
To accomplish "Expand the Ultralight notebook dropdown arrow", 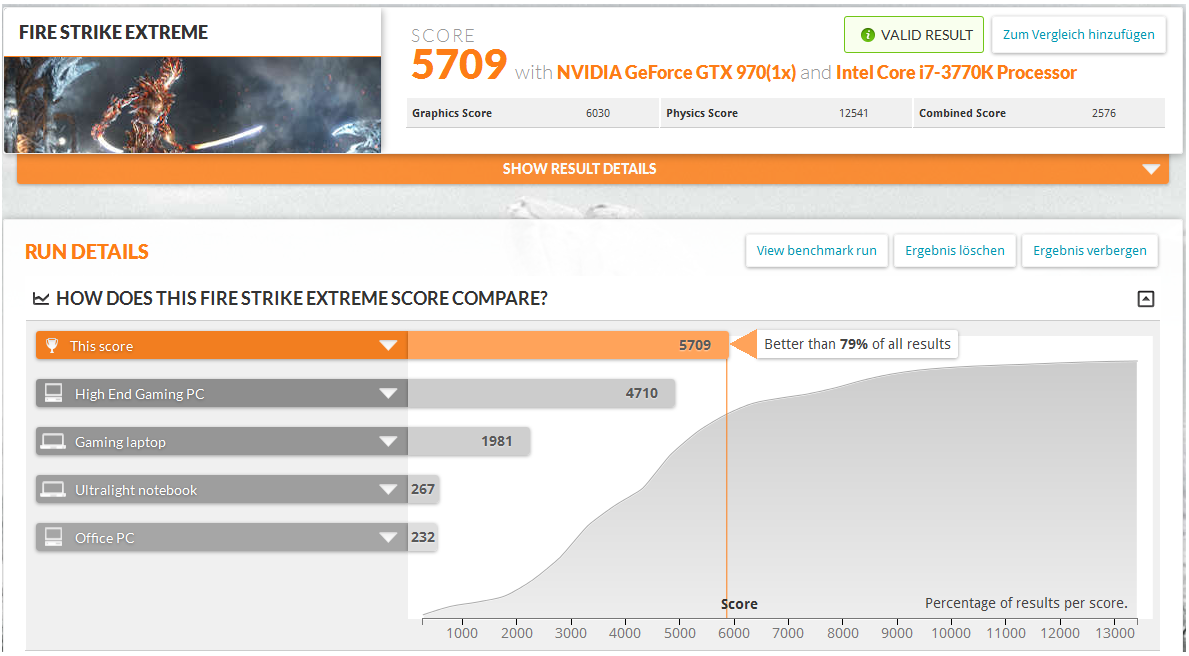I will (x=388, y=490).
